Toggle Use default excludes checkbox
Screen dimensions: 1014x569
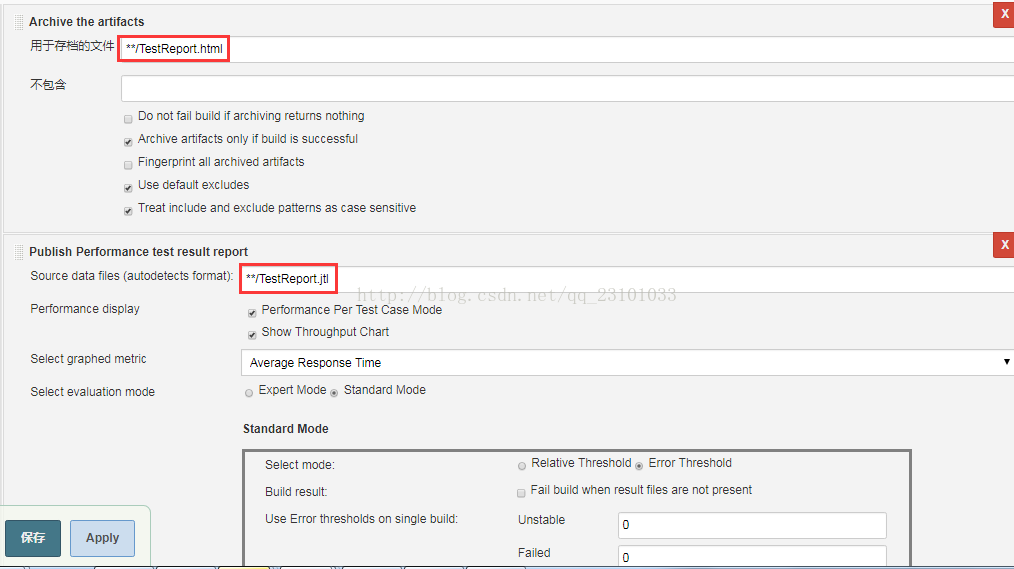click(x=128, y=188)
